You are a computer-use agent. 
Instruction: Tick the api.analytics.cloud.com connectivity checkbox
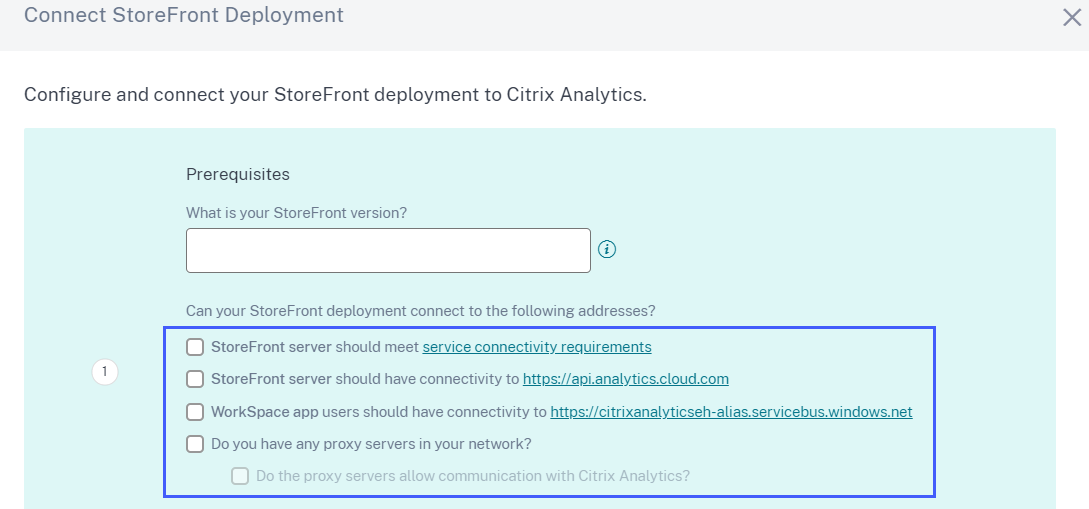(195, 379)
